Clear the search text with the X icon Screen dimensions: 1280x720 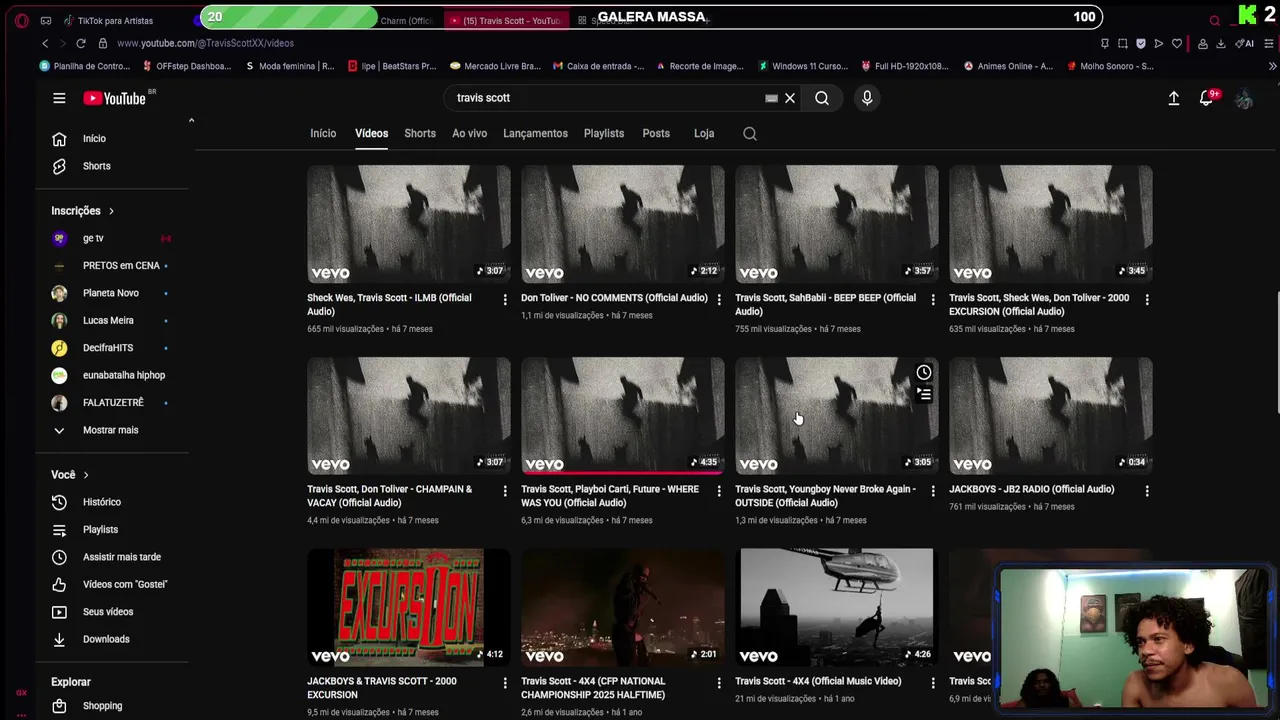(x=790, y=98)
